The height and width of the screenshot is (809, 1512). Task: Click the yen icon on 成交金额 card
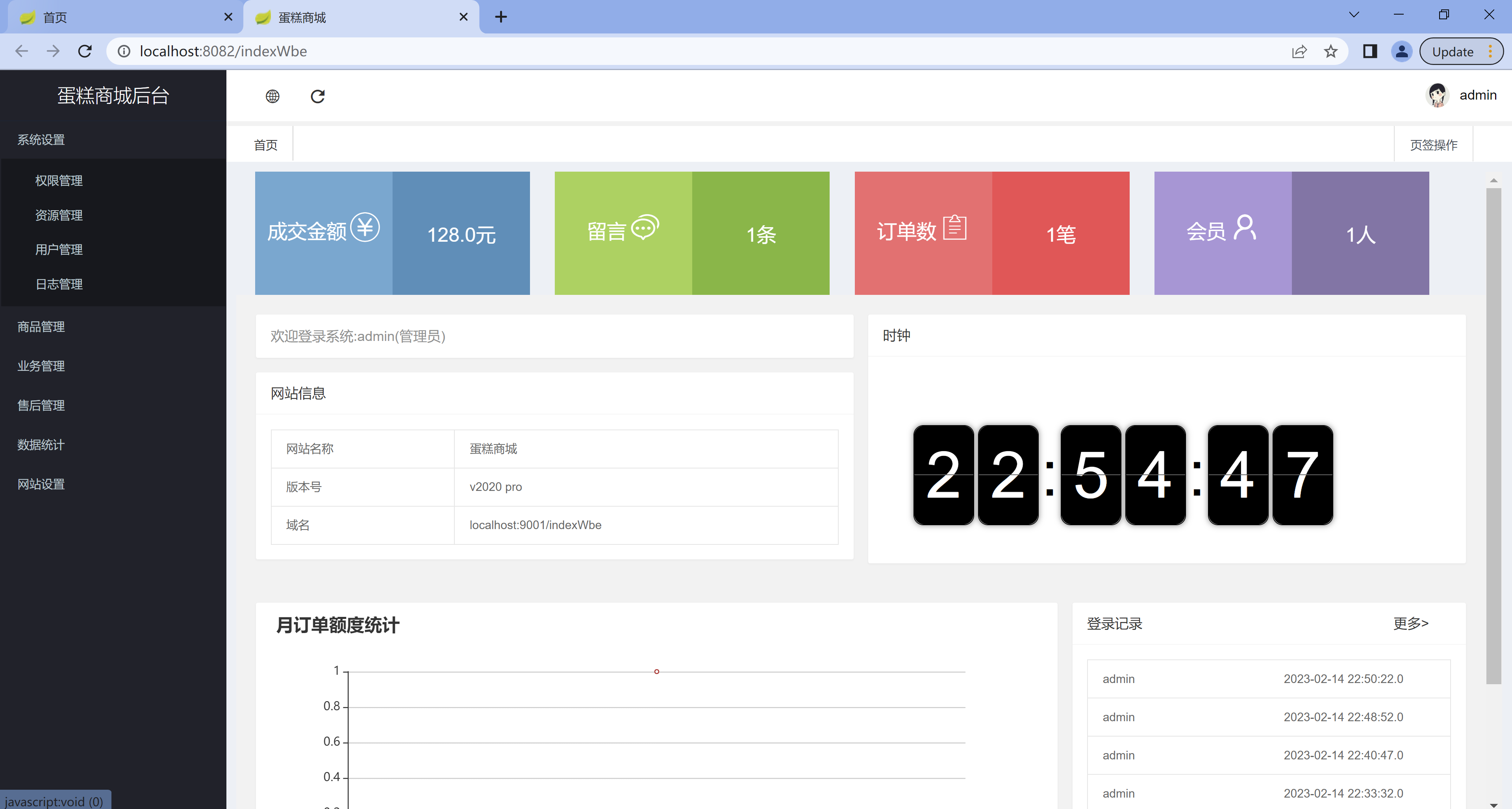(365, 227)
